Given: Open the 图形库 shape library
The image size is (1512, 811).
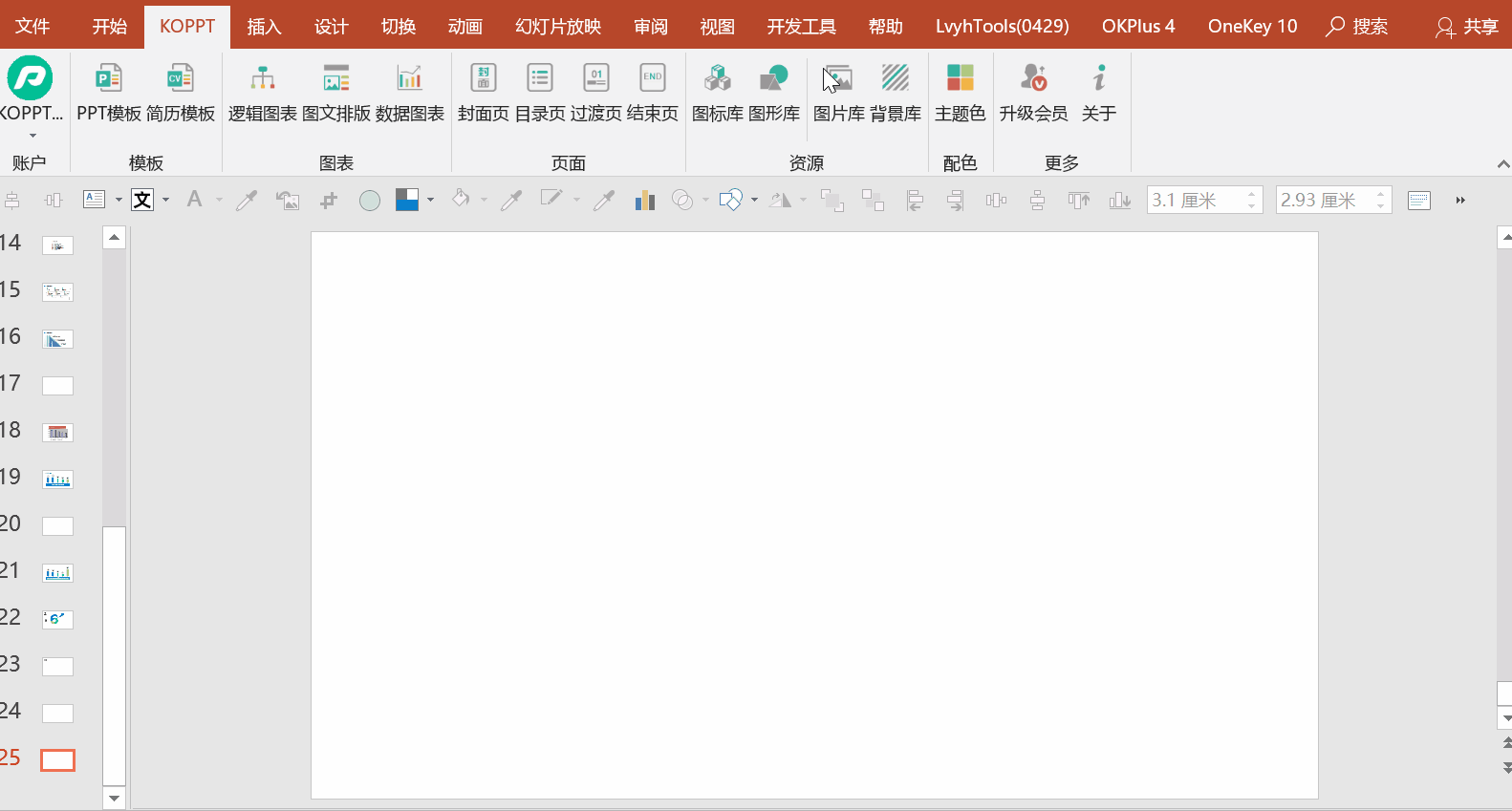Looking at the screenshot, I should coord(774,92).
